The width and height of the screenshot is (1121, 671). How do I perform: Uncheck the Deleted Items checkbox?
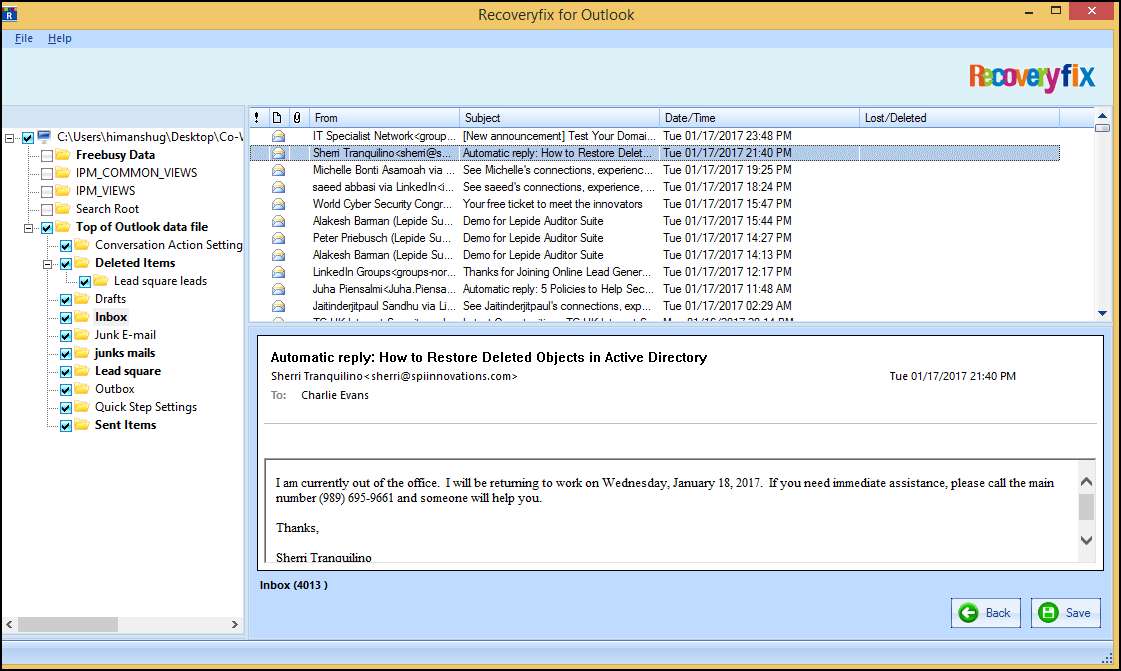[66, 264]
